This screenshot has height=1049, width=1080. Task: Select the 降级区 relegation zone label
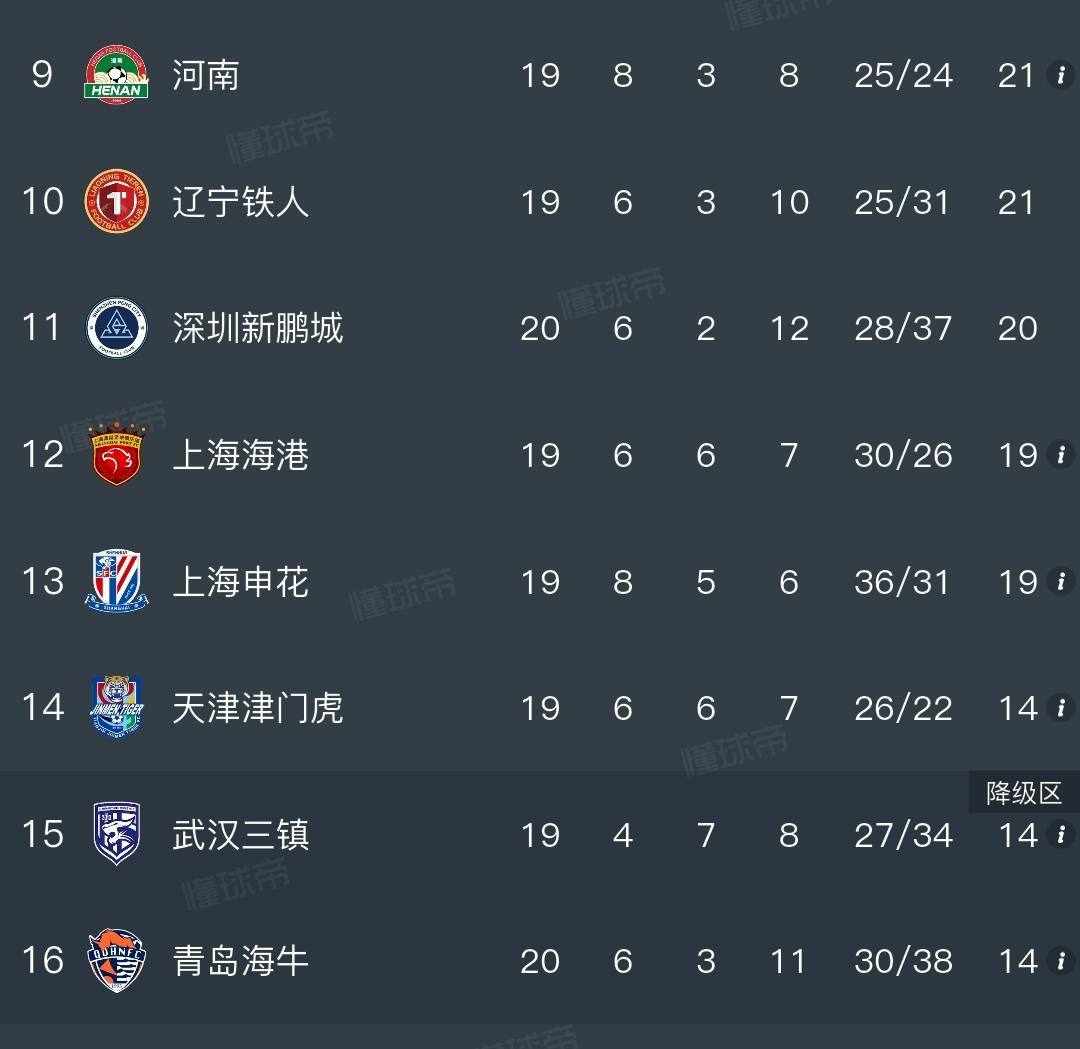click(x=1024, y=793)
